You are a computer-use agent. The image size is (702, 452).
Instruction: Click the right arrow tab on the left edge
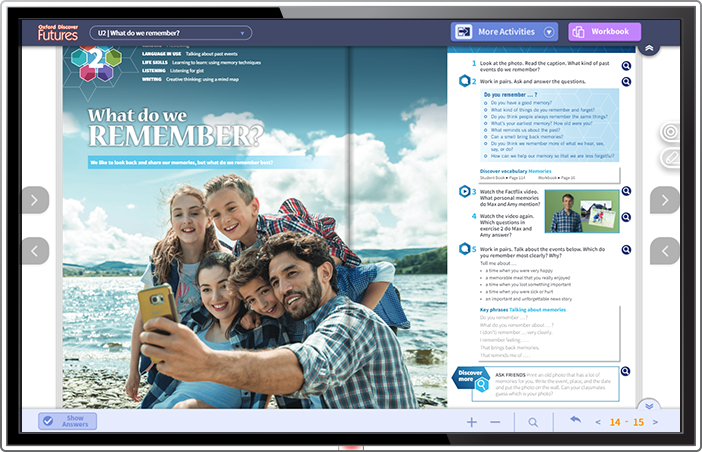34,200
